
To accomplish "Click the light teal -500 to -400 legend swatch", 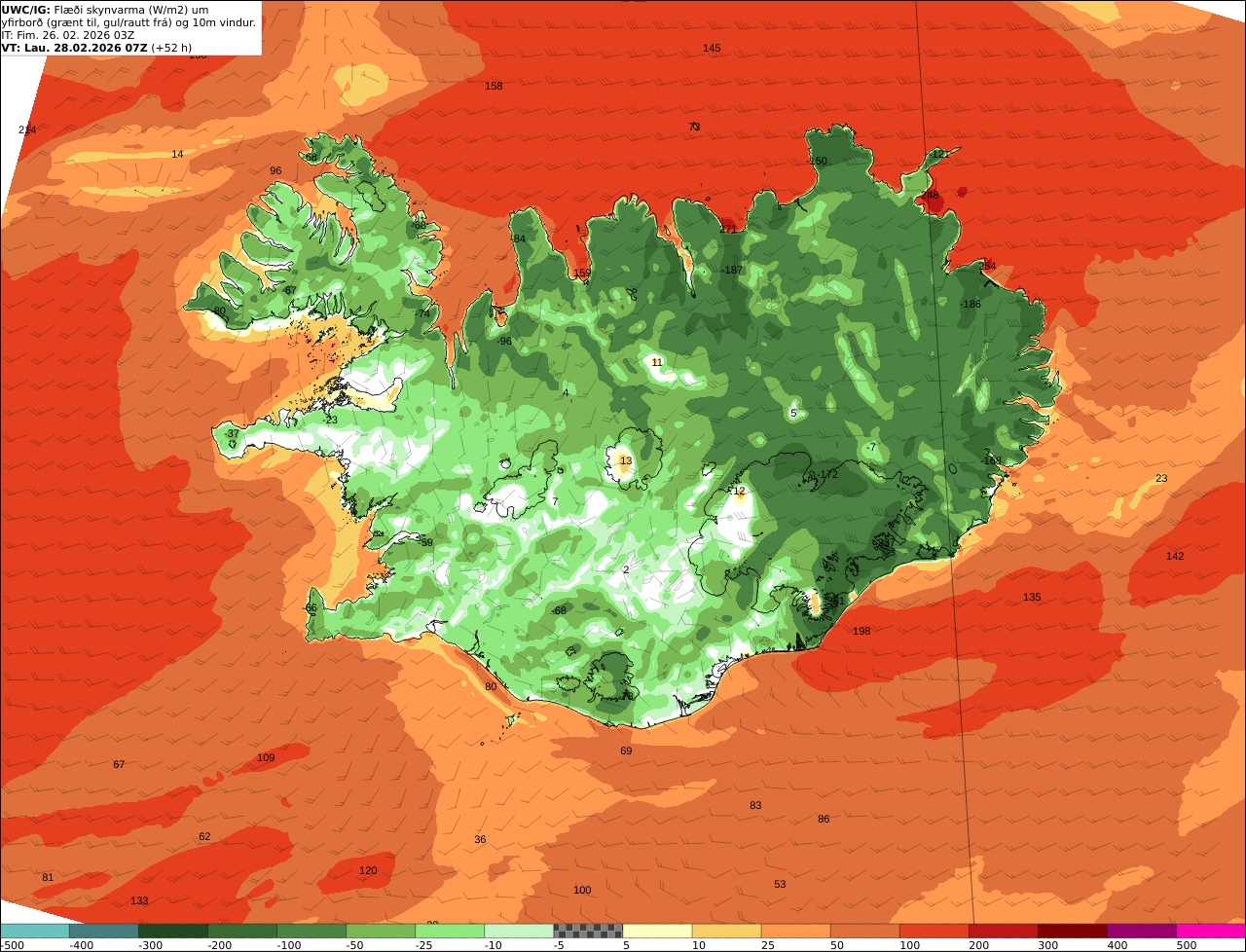I will (x=34, y=931).
